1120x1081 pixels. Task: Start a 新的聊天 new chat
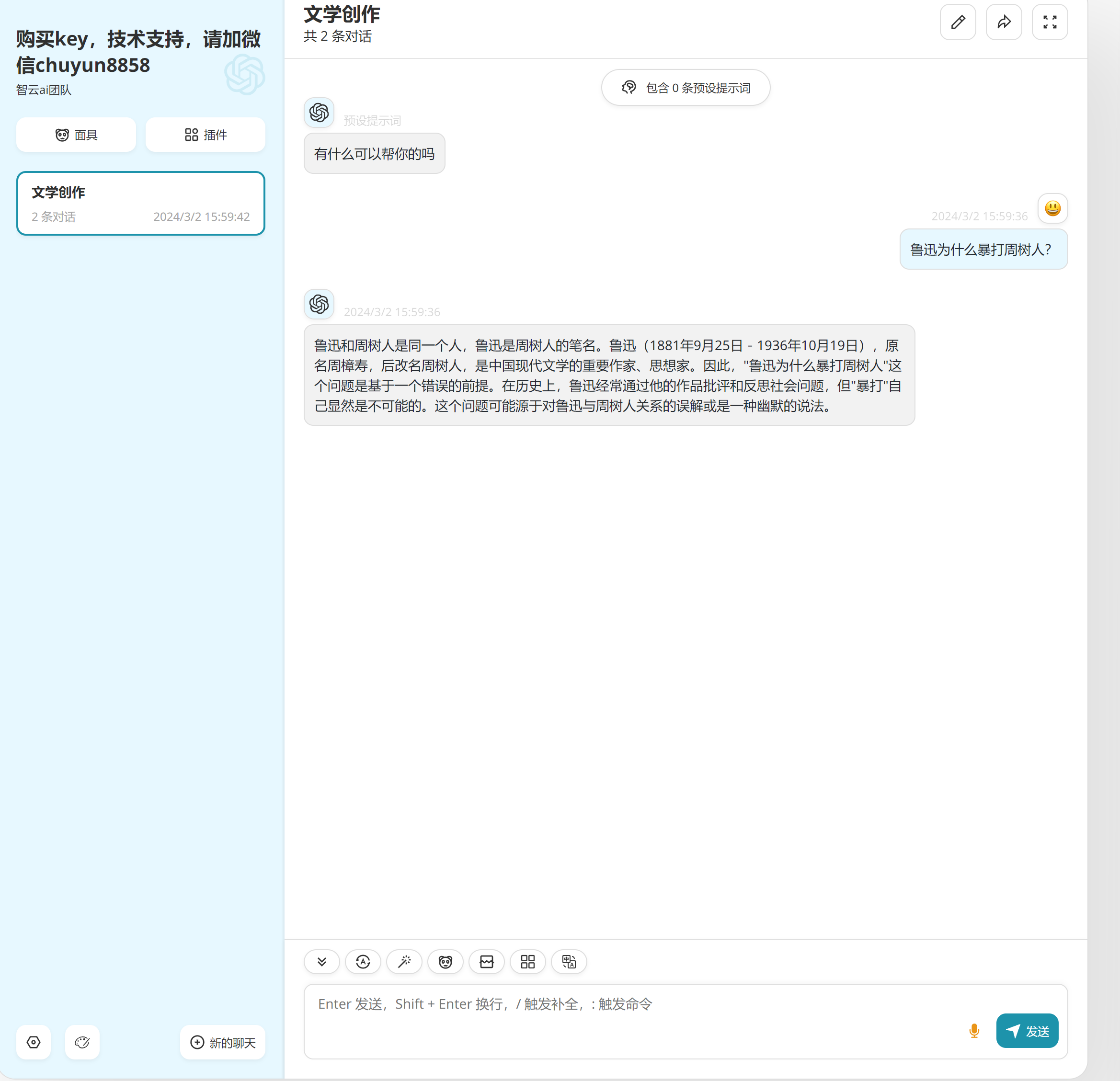click(222, 1042)
